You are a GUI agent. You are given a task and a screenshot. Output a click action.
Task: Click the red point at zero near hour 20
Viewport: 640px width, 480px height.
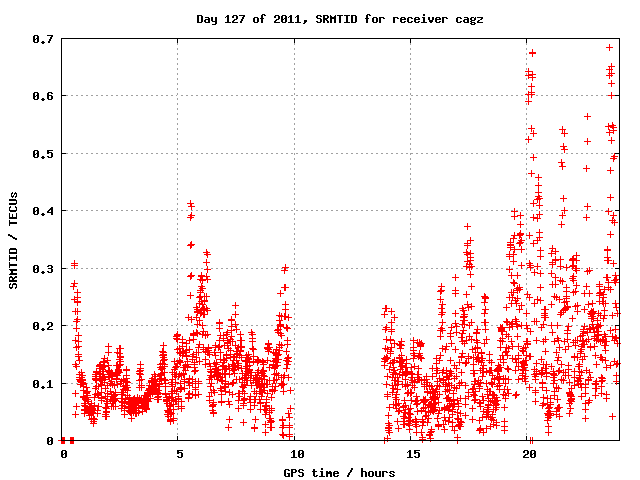click(530, 440)
